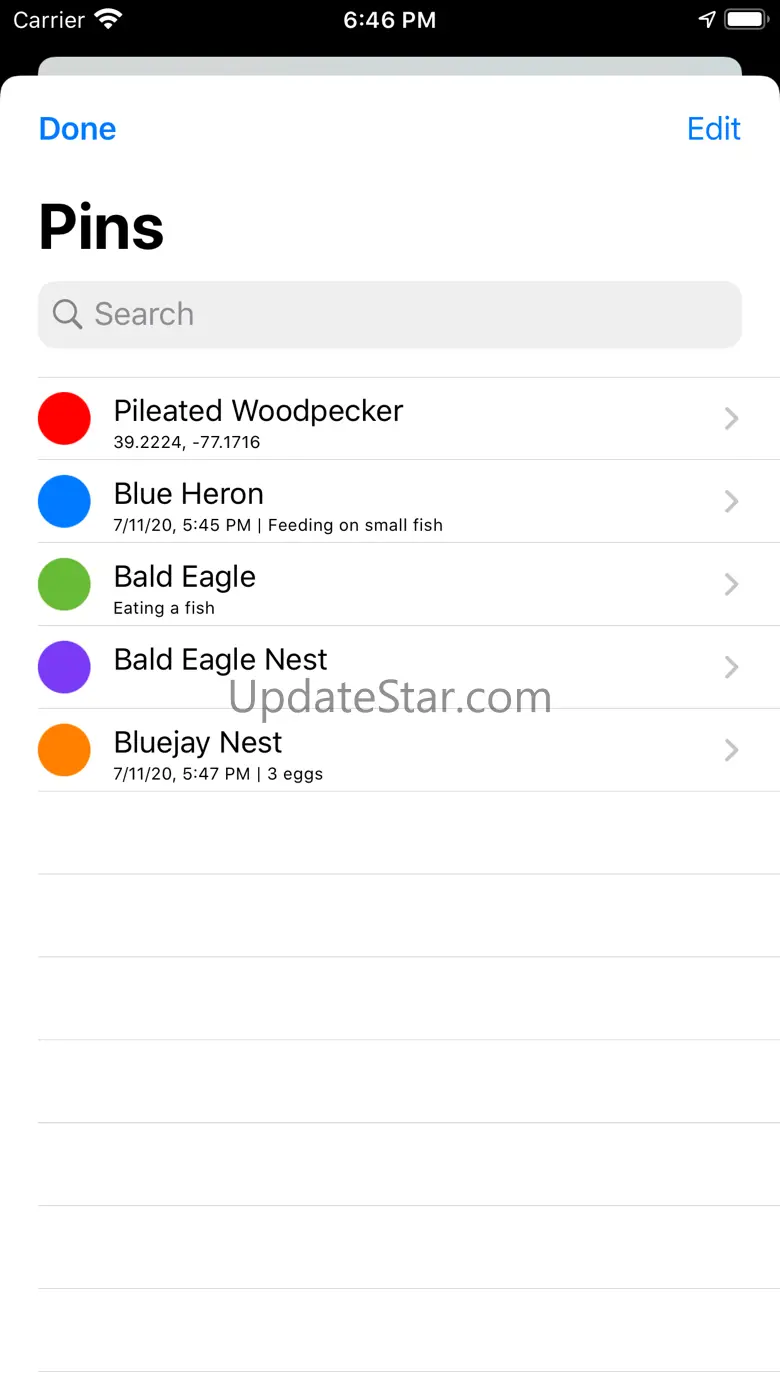Viewport: 780px width, 1387px height.
Task: Click the orange Bluejay Nest color circle
Action: click(x=64, y=750)
